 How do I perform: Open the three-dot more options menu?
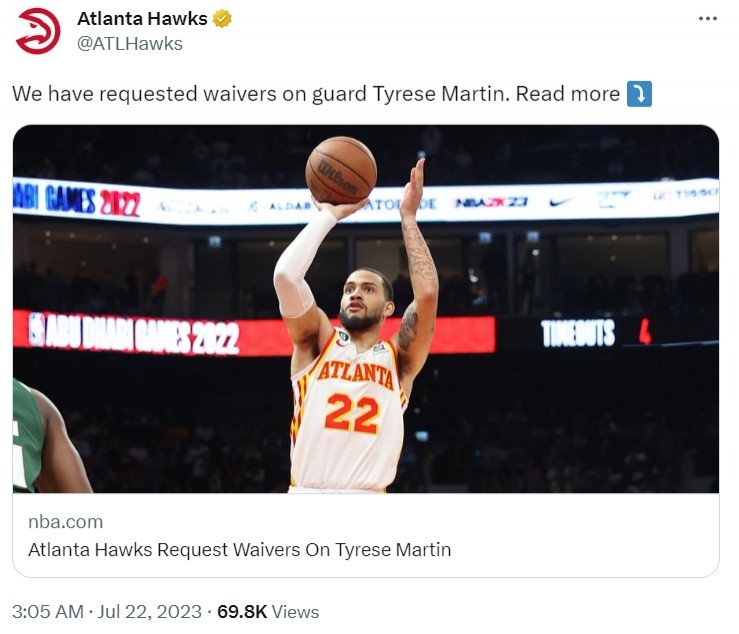(x=707, y=19)
